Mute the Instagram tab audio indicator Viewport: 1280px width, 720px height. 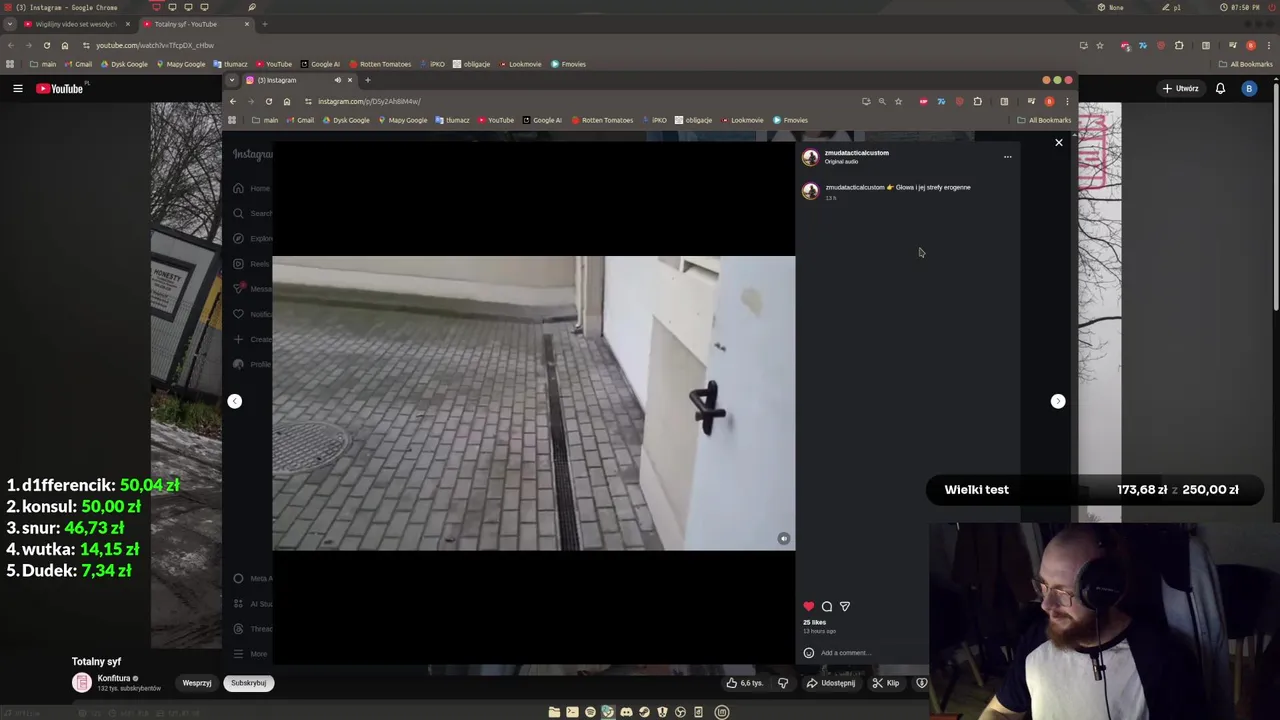pyautogui.click(x=337, y=80)
